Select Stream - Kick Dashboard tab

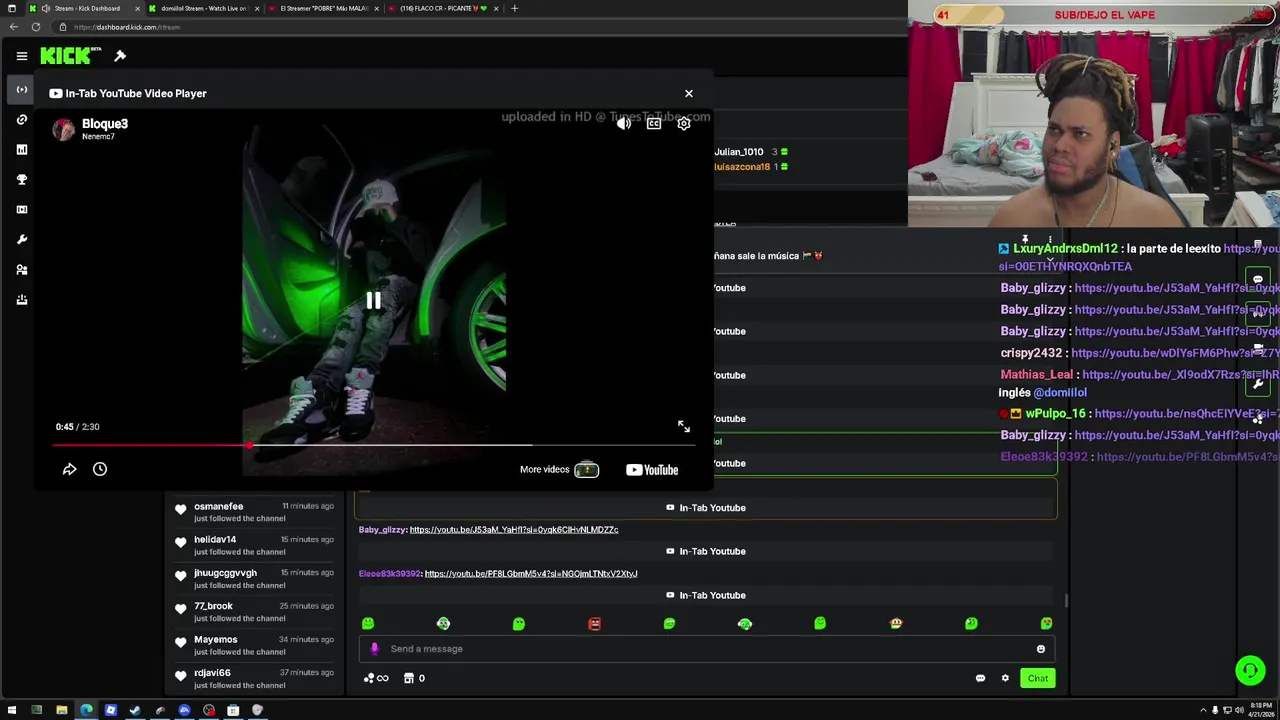coord(84,8)
